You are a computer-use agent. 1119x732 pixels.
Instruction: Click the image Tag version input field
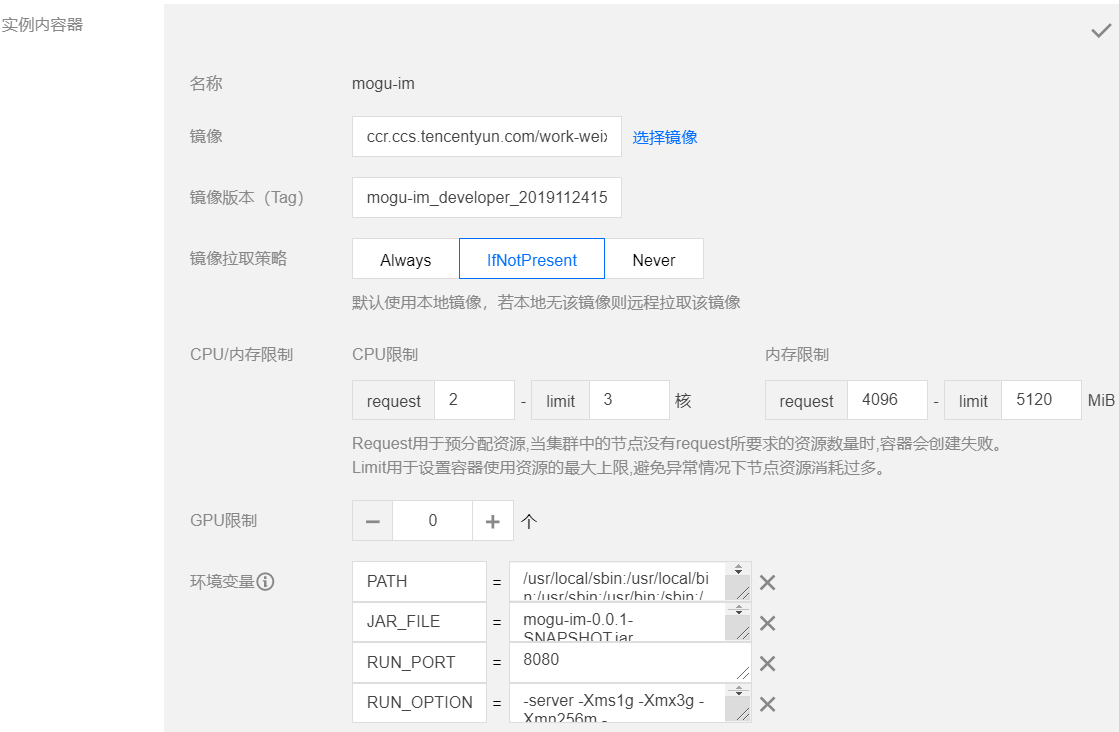click(x=487, y=197)
